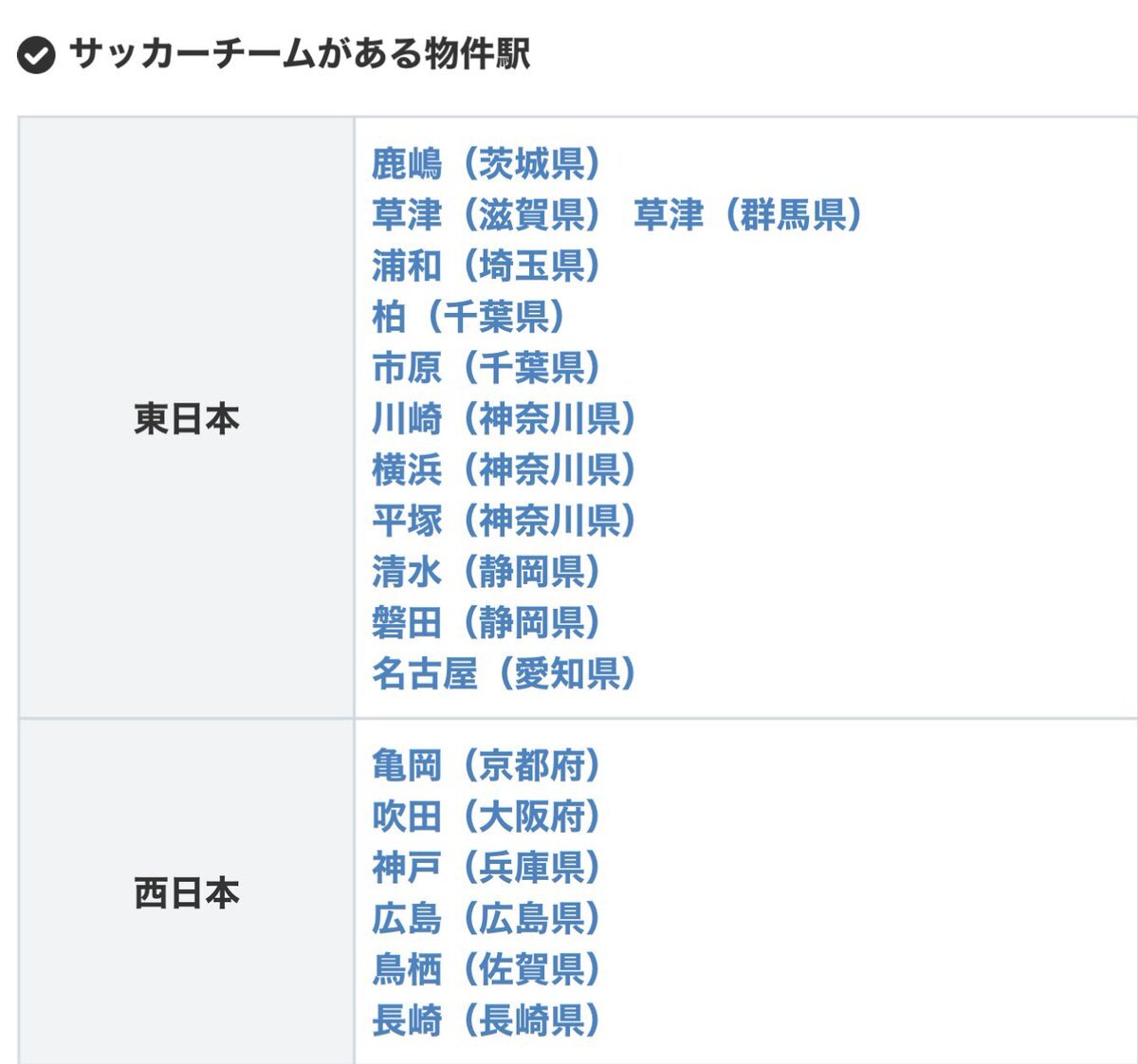Open the 市原（千葉県）link
Image resolution: width=1138 pixels, height=1064 pixels.
pos(486,368)
